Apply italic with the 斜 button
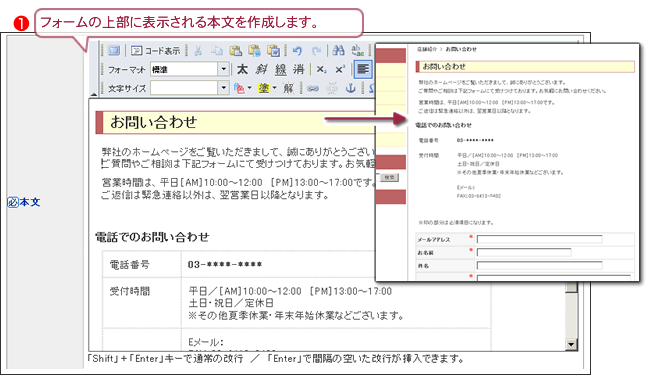Viewport: 650px width, 392px height. coord(262,69)
